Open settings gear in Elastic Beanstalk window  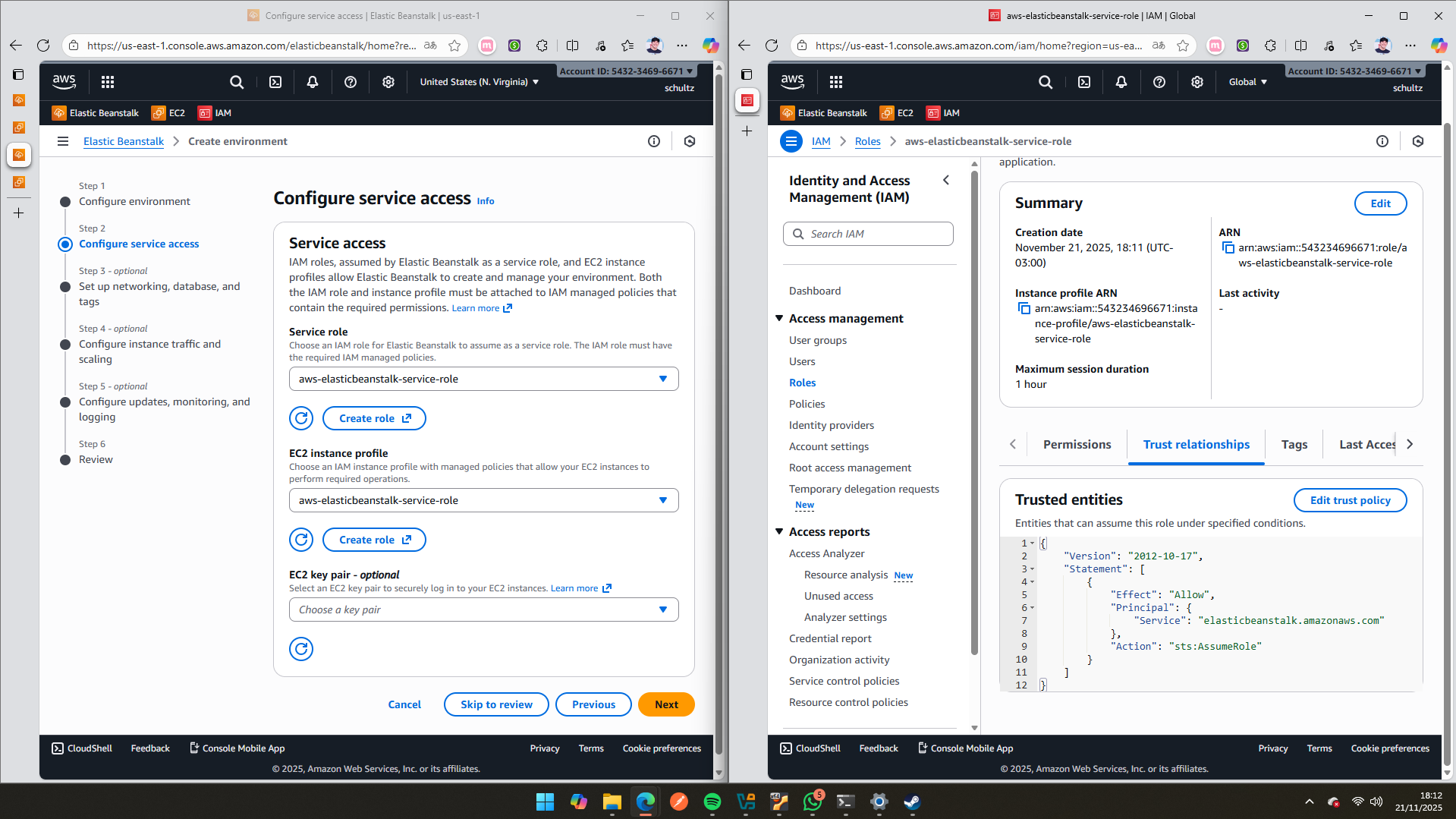coord(388,82)
